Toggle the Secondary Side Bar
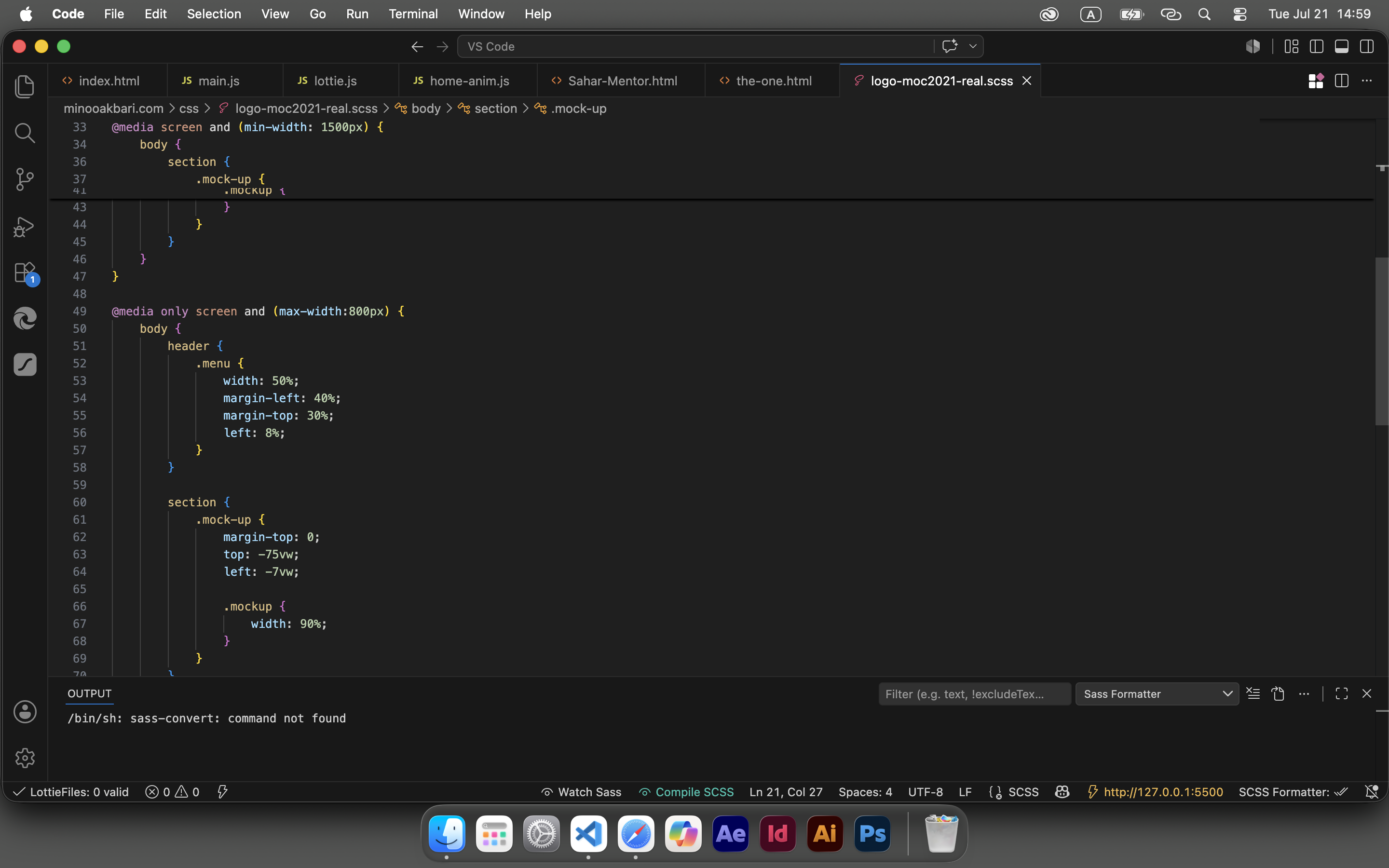 click(x=1367, y=46)
